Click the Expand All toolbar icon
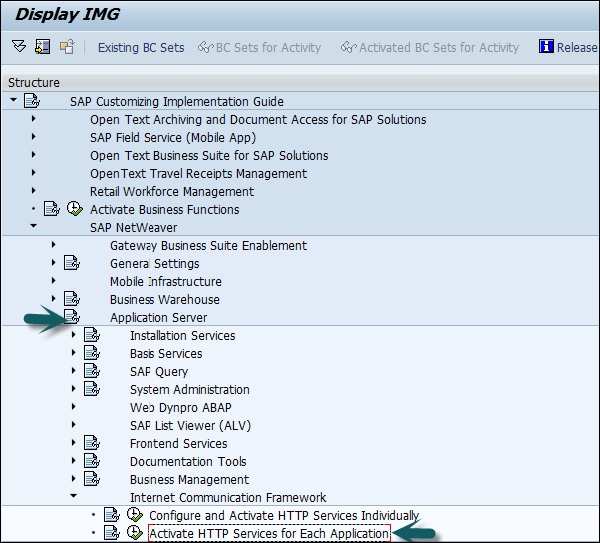Screen dimensions: 600x543 click(18, 47)
